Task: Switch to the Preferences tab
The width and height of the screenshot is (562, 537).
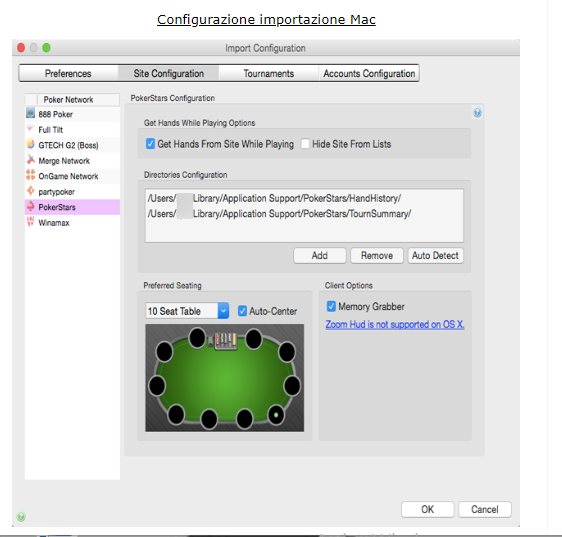Action: pyautogui.click(x=68, y=73)
